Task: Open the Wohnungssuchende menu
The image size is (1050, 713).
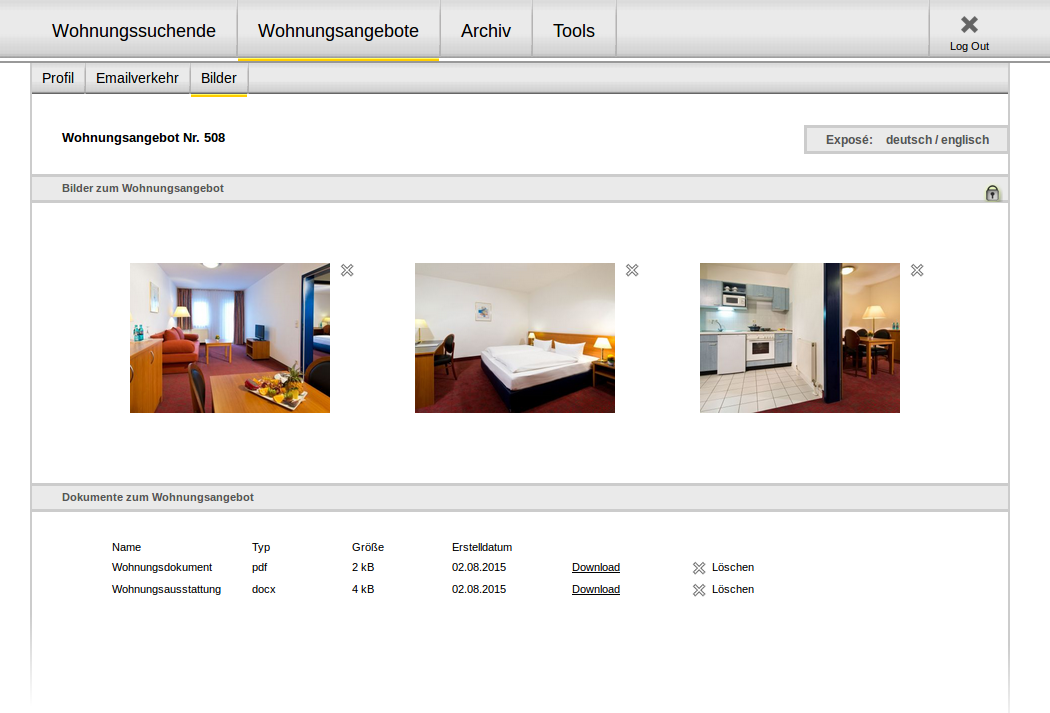Action: 134,31
